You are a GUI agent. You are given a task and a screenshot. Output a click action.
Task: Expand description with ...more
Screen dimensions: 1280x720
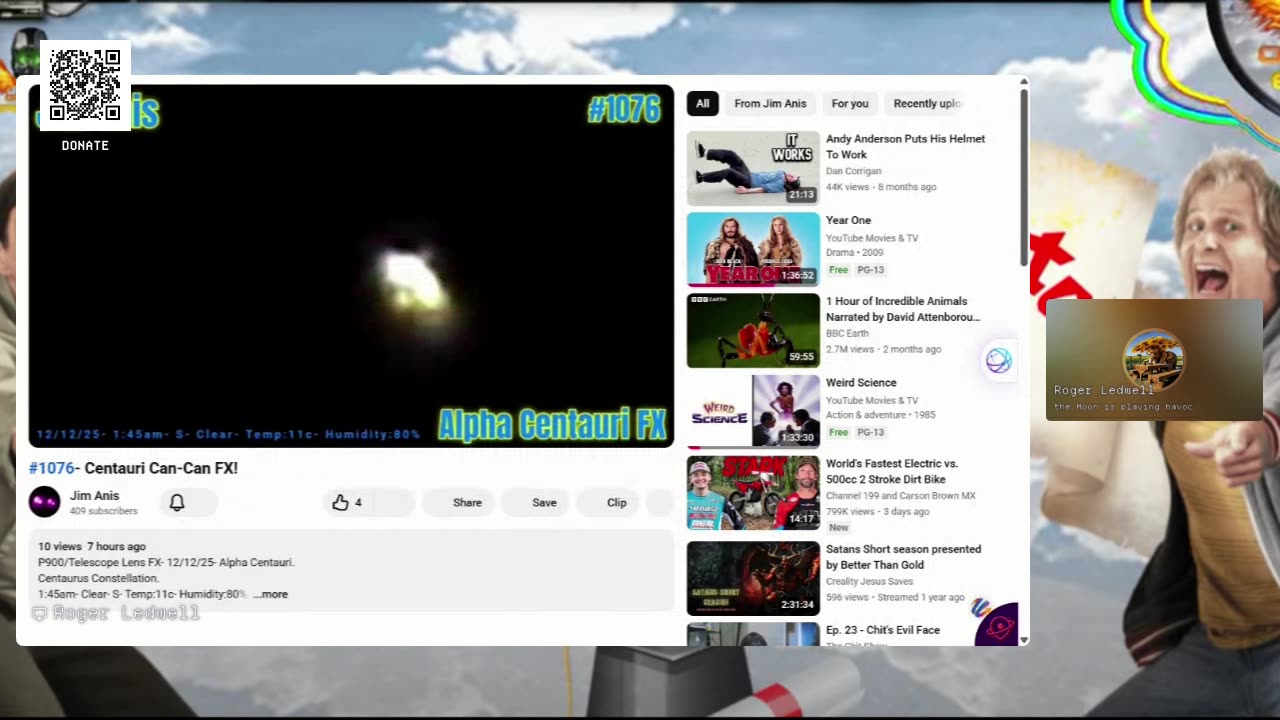click(270, 594)
